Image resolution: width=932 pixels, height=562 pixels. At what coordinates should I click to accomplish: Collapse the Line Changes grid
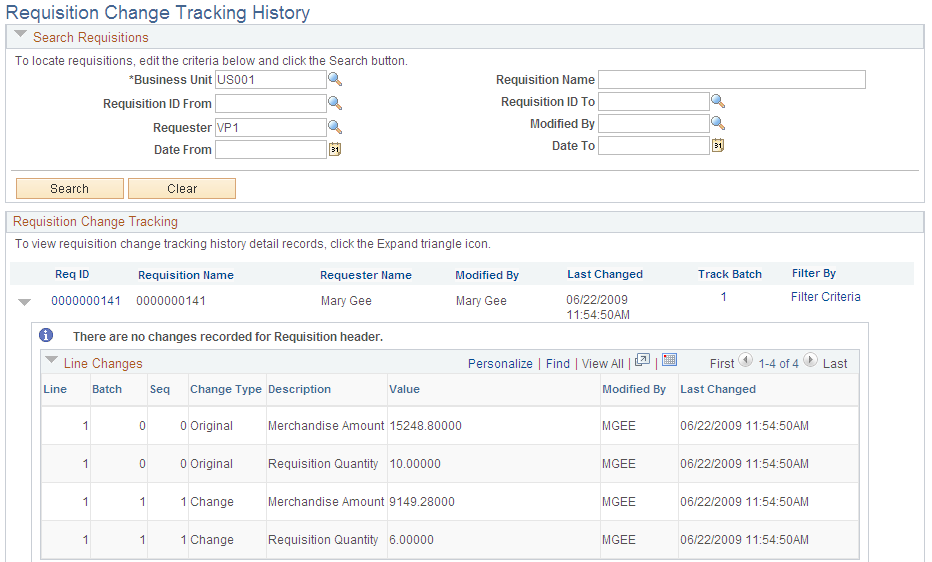[52, 360]
